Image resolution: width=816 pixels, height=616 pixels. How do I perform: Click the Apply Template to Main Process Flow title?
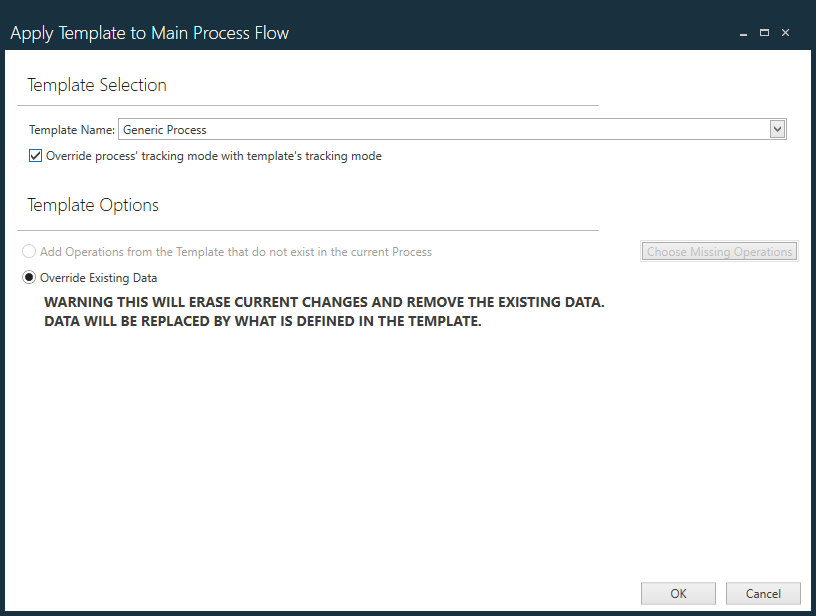150,32
